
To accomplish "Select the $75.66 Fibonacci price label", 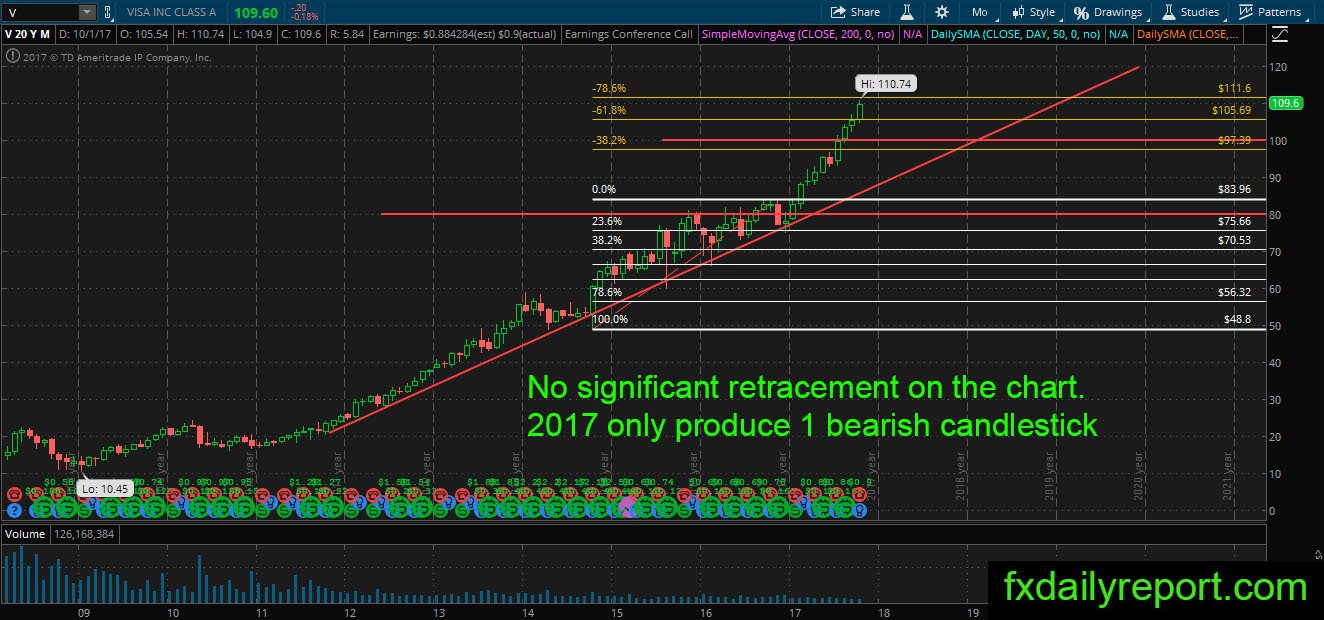I will pyautogui.click(x=1234, y=222).
